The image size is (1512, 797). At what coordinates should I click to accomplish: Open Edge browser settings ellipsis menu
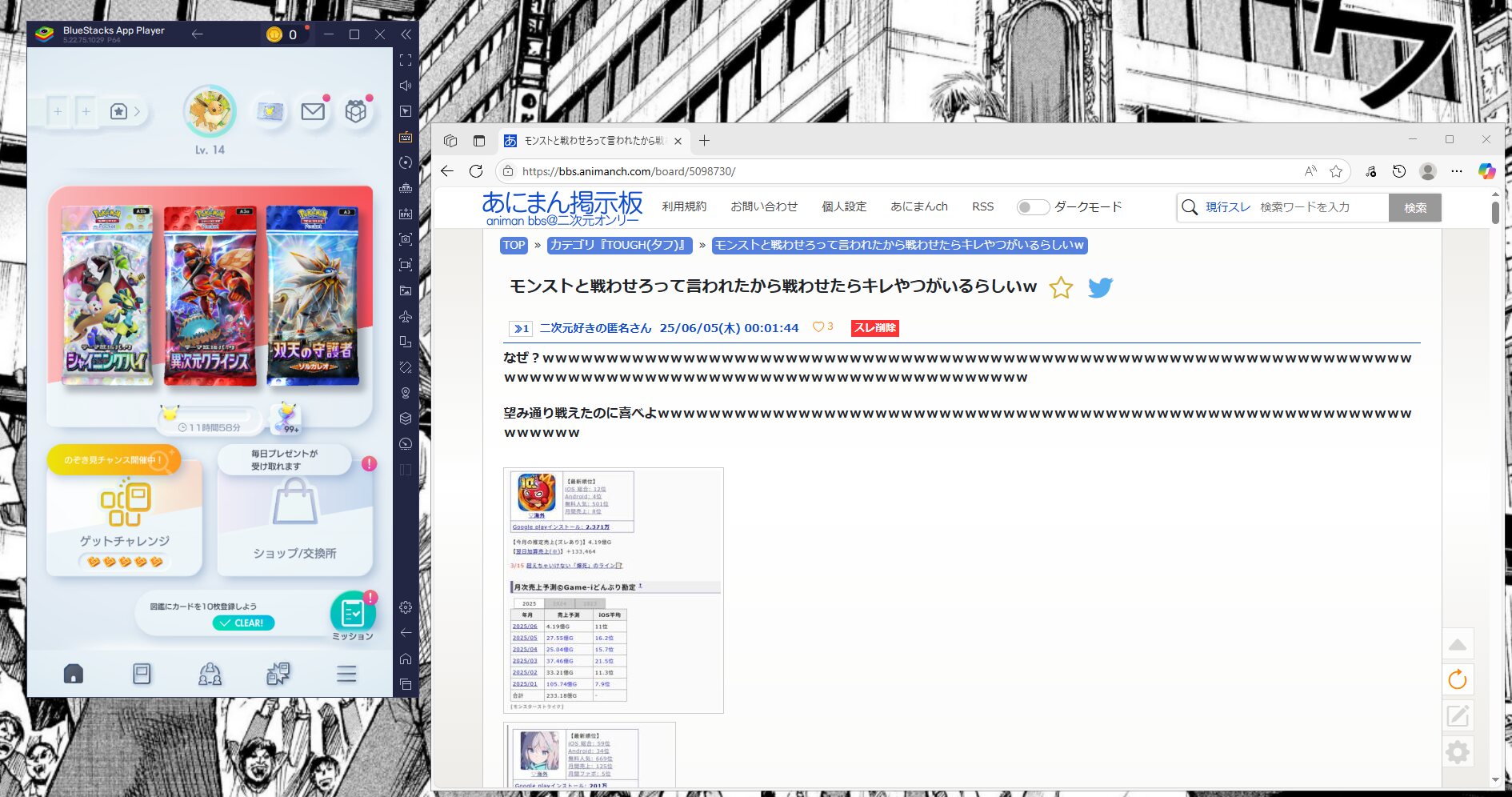[x=1456, y=171]
